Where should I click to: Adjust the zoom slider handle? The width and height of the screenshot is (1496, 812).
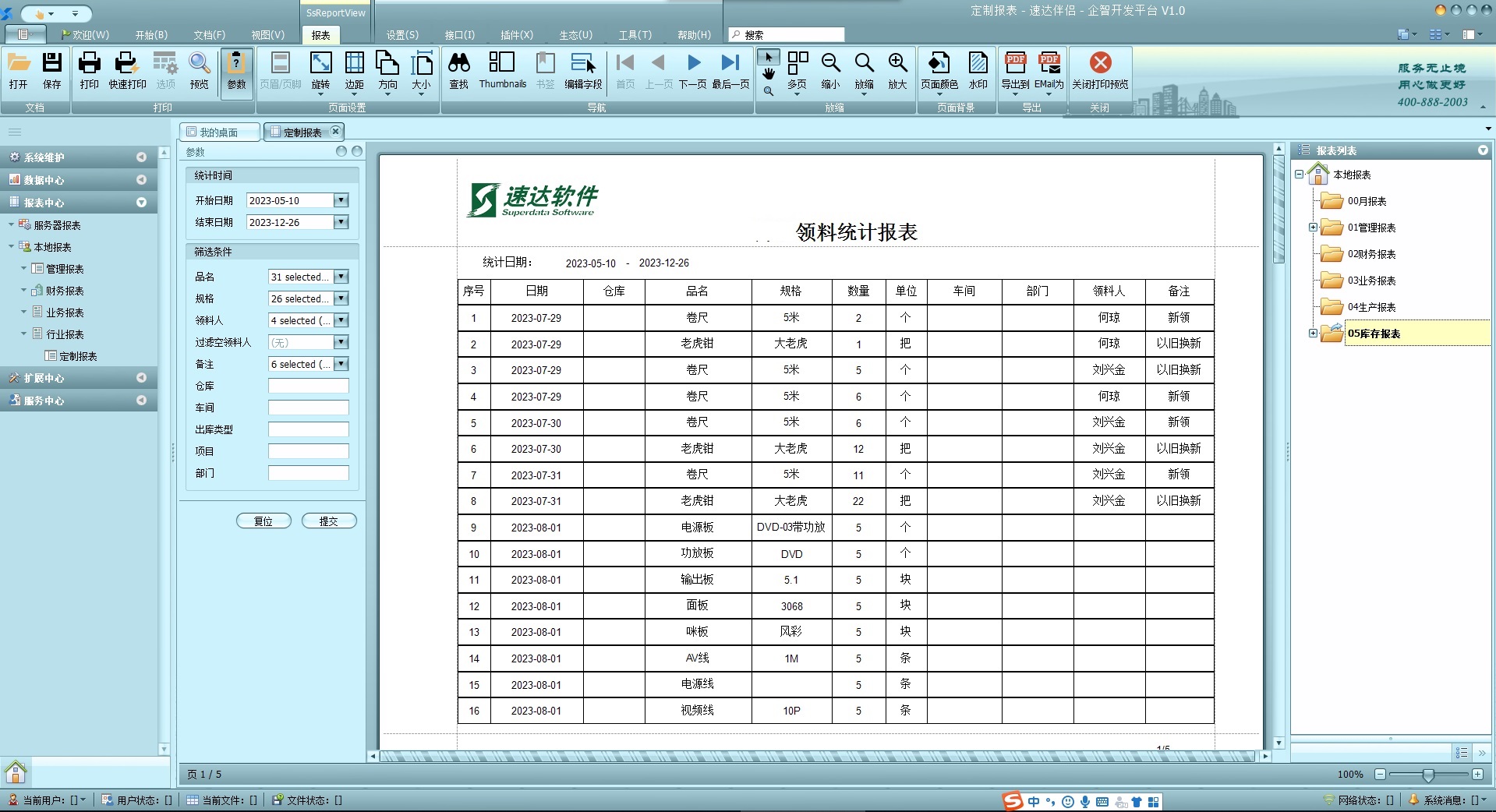1427,775
